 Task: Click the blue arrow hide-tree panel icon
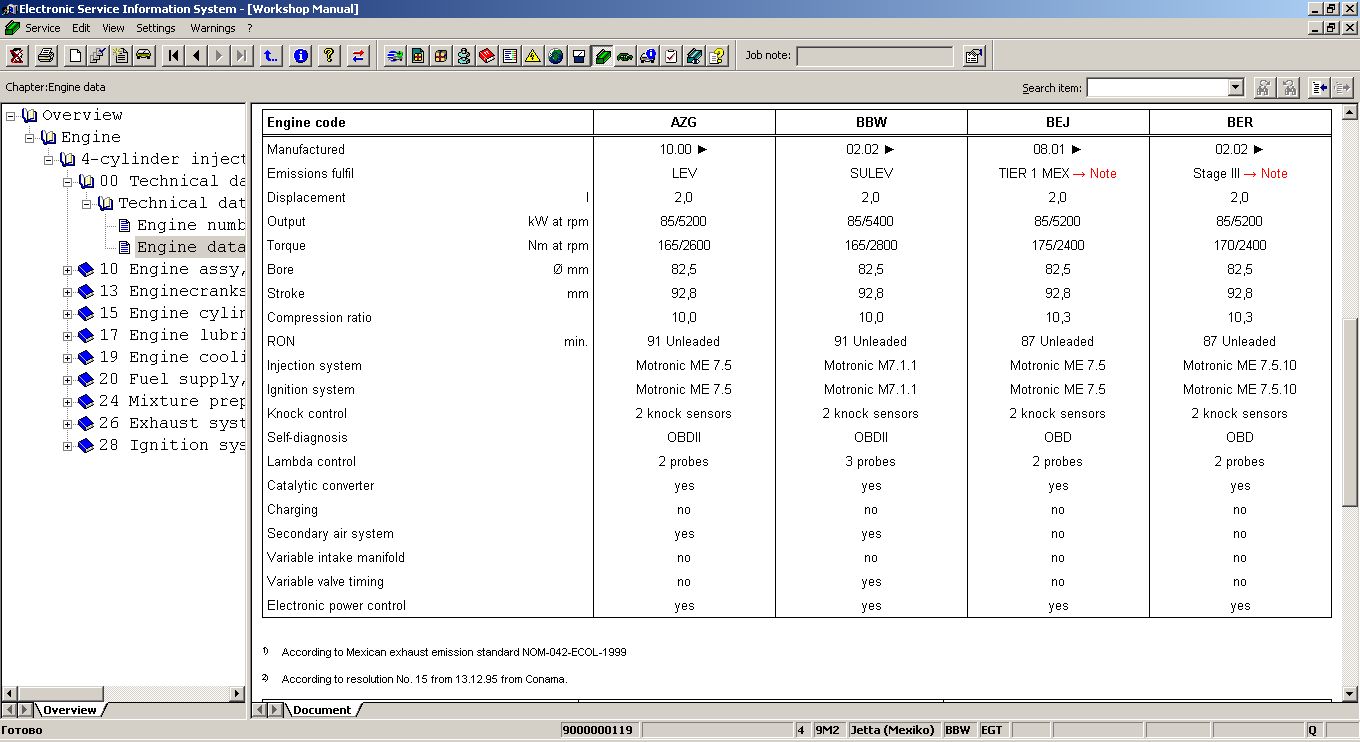point(1319,88)
